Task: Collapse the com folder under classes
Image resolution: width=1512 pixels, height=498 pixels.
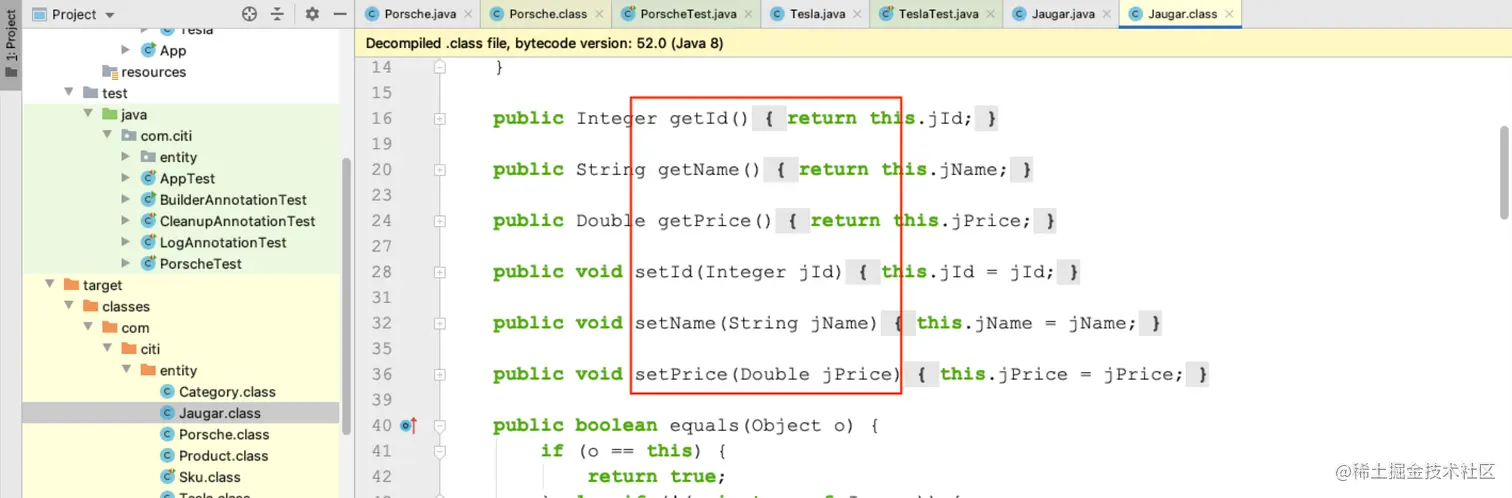Action: 88,328
